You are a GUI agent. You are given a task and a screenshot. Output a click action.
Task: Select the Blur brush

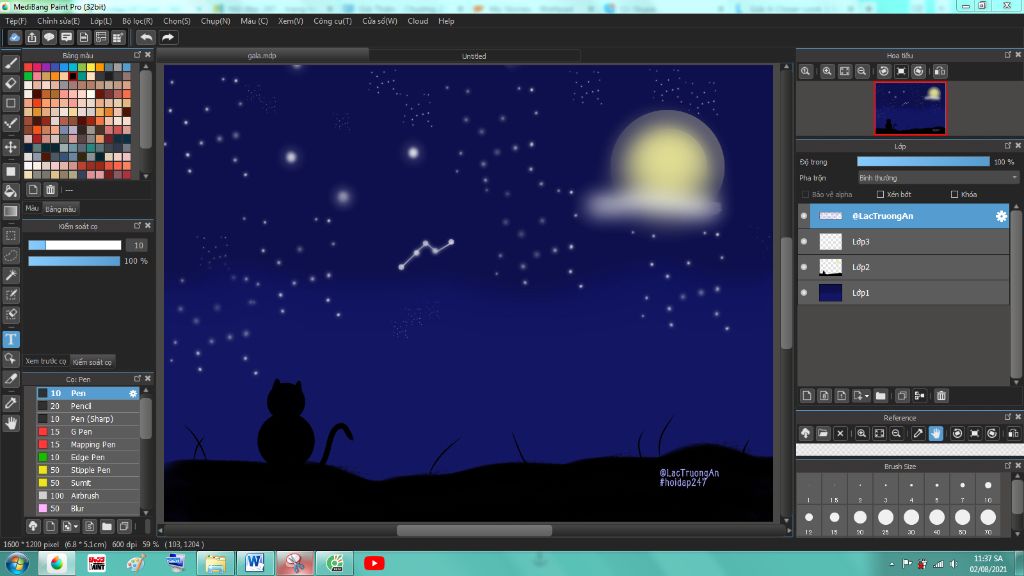pos(88,509)
